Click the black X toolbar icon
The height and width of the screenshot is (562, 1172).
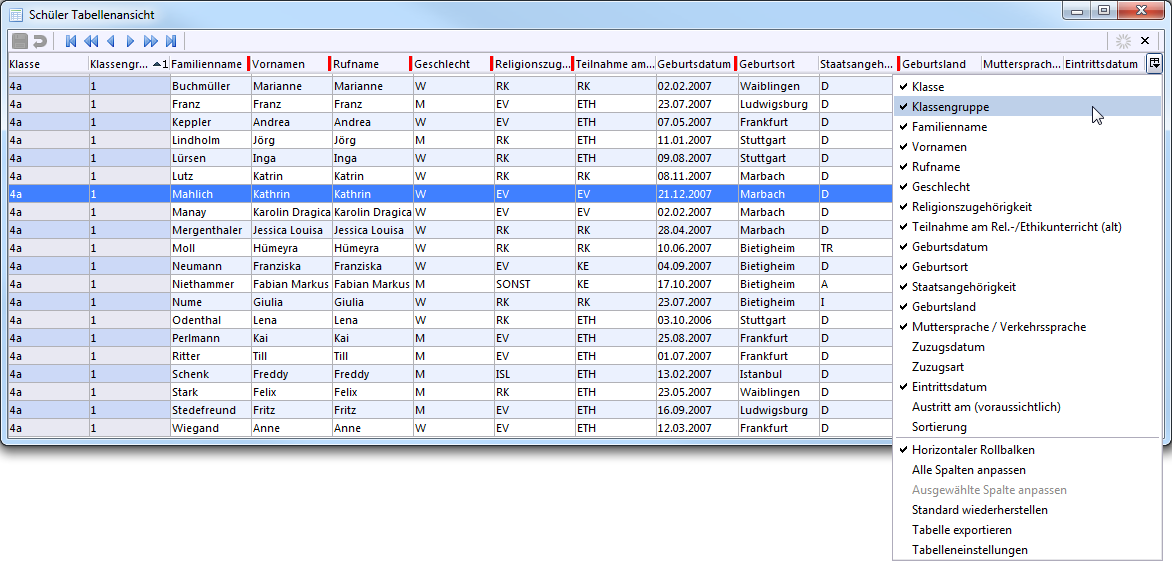click(x=1145, y=41)
